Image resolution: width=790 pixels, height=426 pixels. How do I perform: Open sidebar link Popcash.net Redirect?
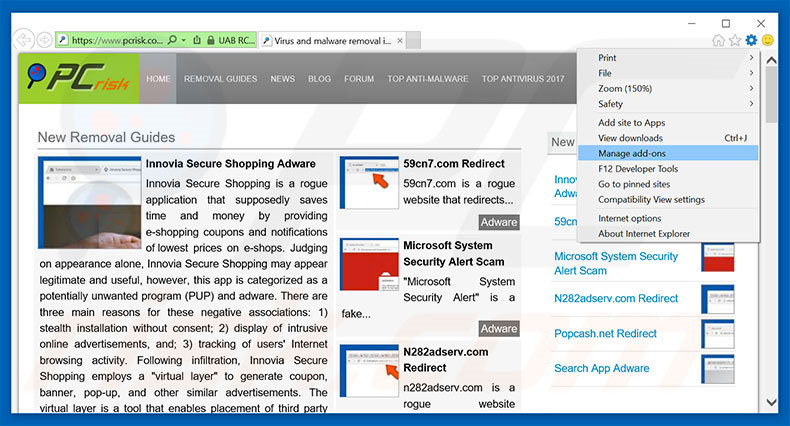(x=605, y=333)
